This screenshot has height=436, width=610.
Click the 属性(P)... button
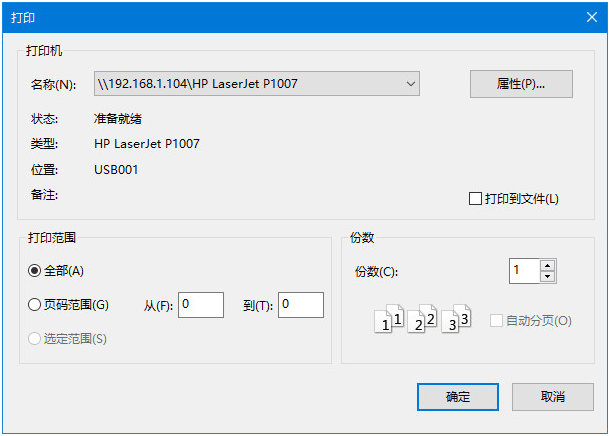click(520, 84)
